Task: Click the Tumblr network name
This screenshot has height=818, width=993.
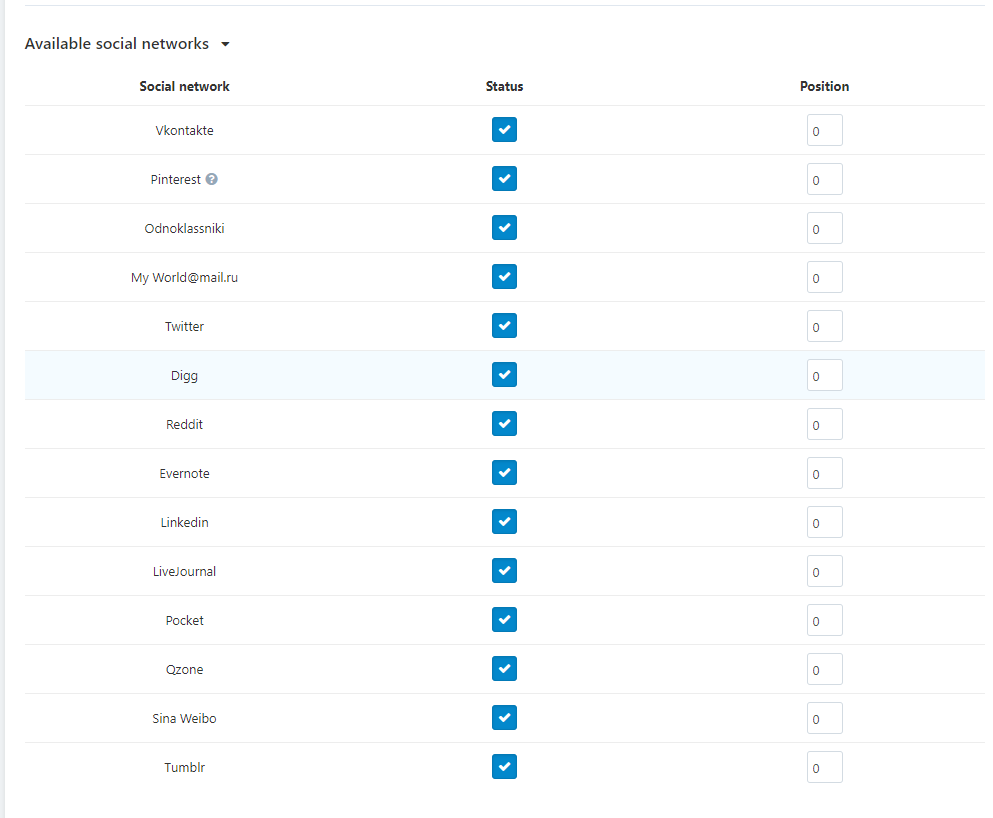Action: point(184,768)
